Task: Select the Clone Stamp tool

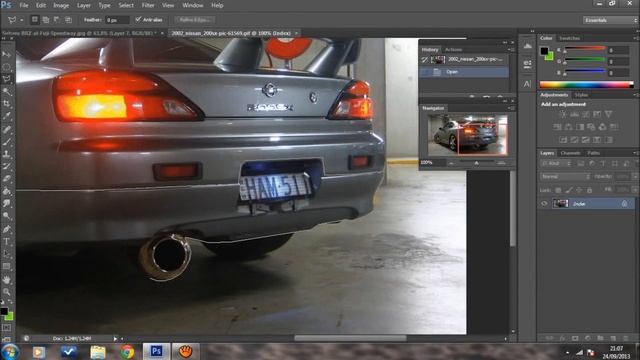Action: (7, 154)
